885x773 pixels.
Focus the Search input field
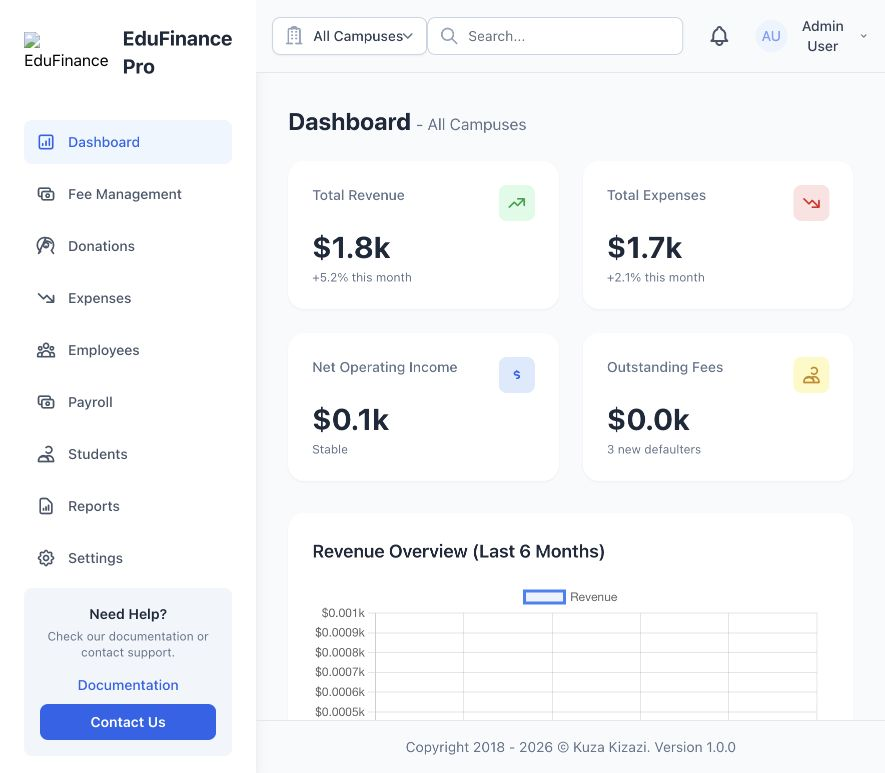tap(555, 36)
